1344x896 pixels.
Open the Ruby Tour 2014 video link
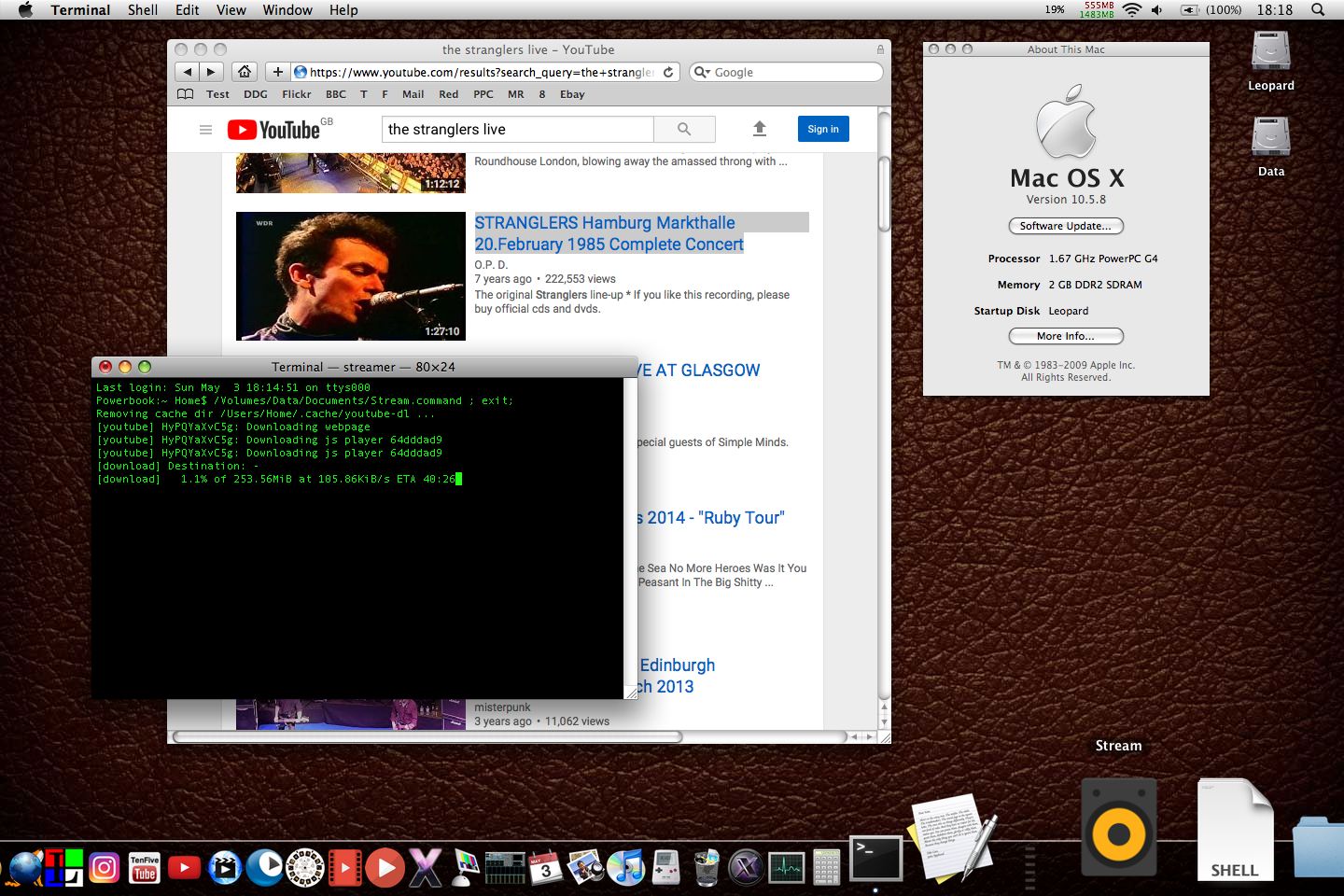coord(711,518)
